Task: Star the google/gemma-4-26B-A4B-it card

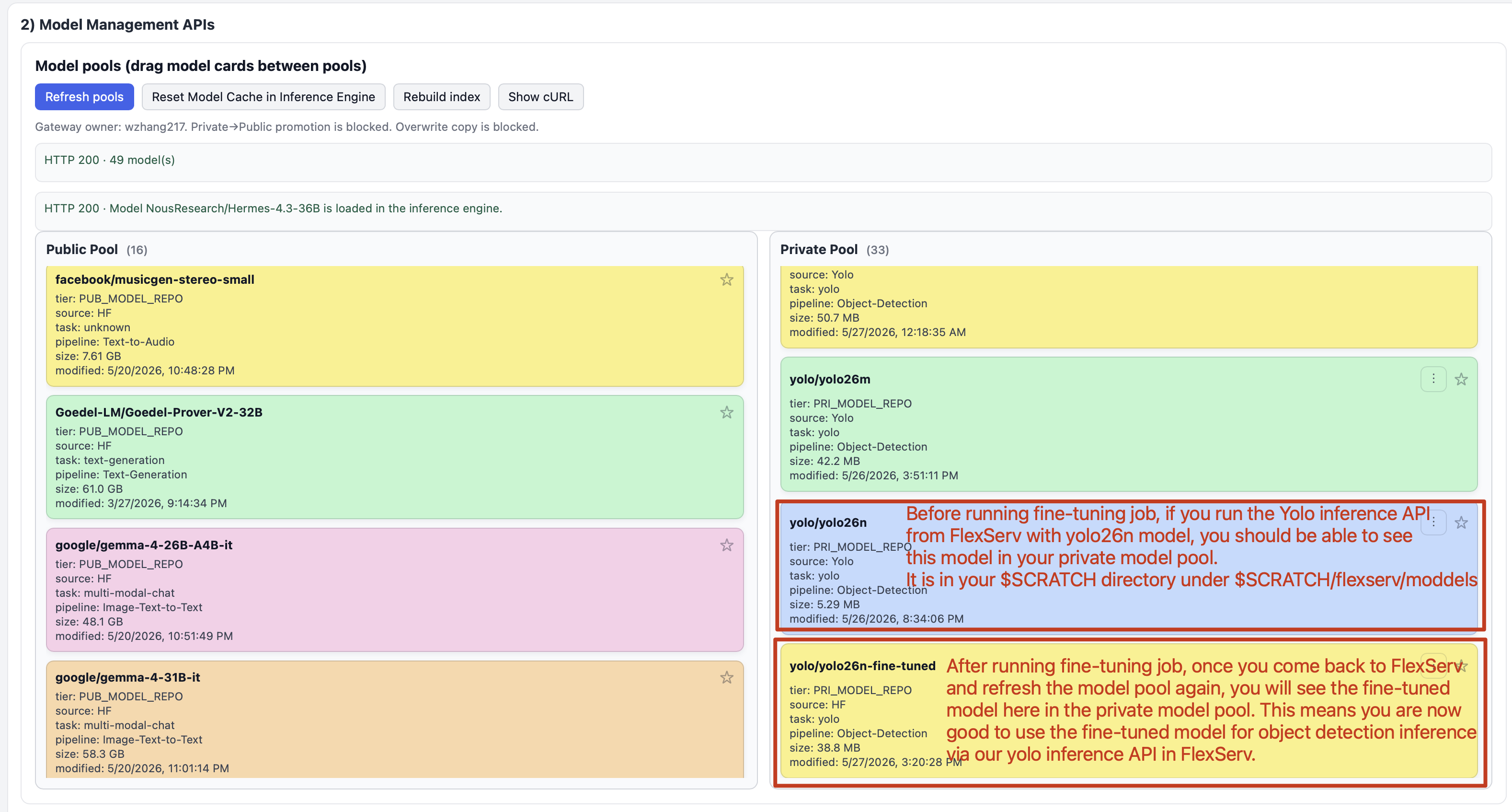Action: tap(727, 545)
